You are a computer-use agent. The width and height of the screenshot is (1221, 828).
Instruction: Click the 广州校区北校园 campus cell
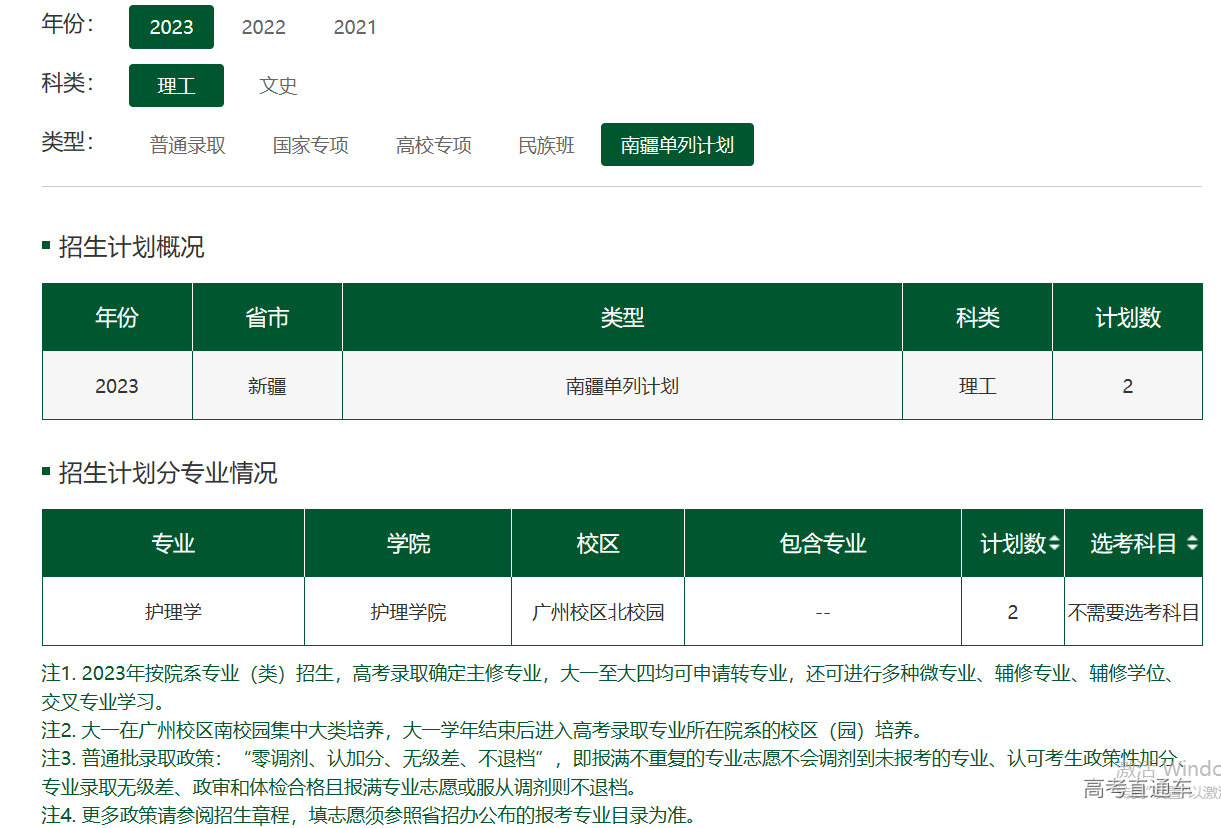point(598,612)
